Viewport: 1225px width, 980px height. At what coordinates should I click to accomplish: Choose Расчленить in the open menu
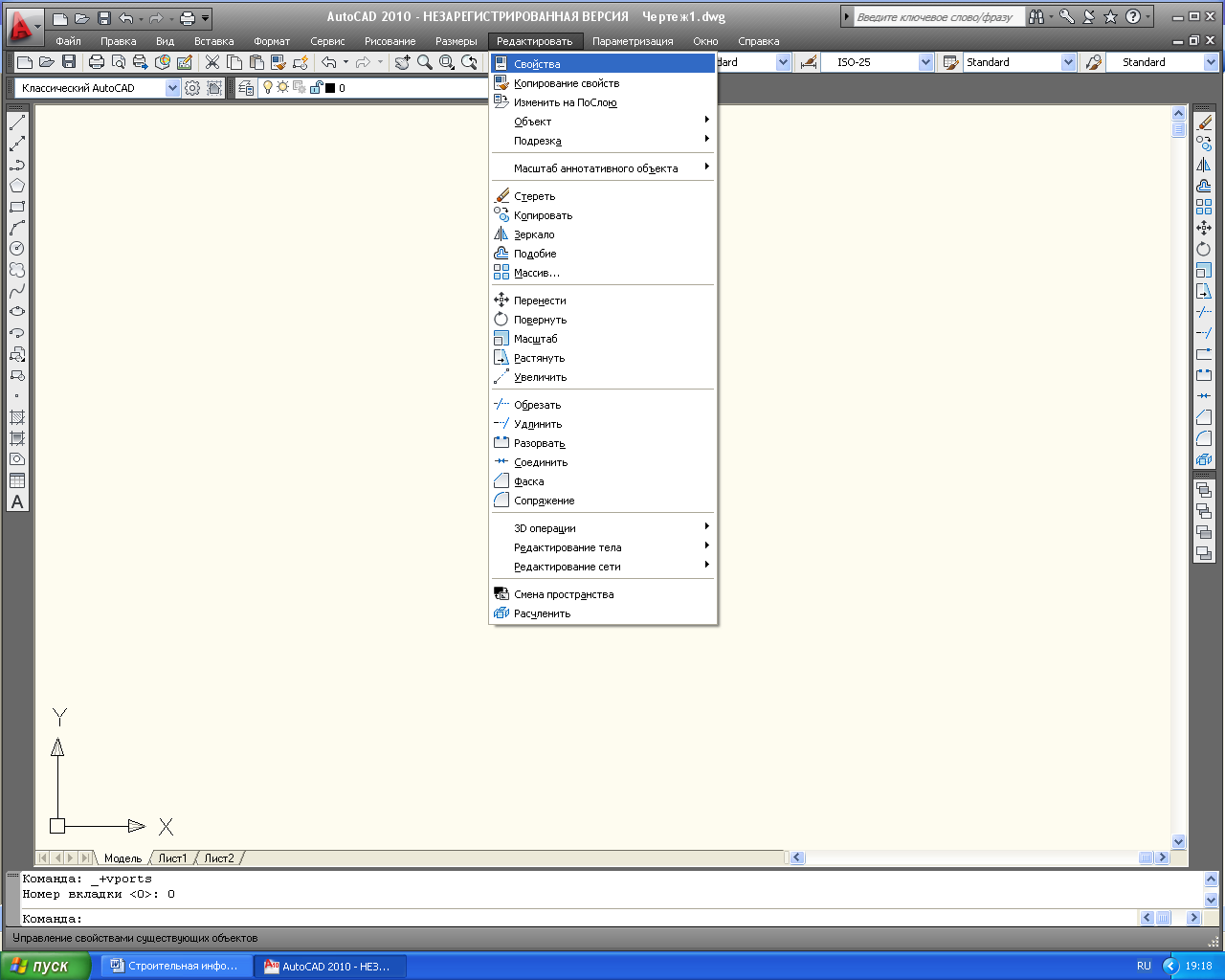(603, 613)
